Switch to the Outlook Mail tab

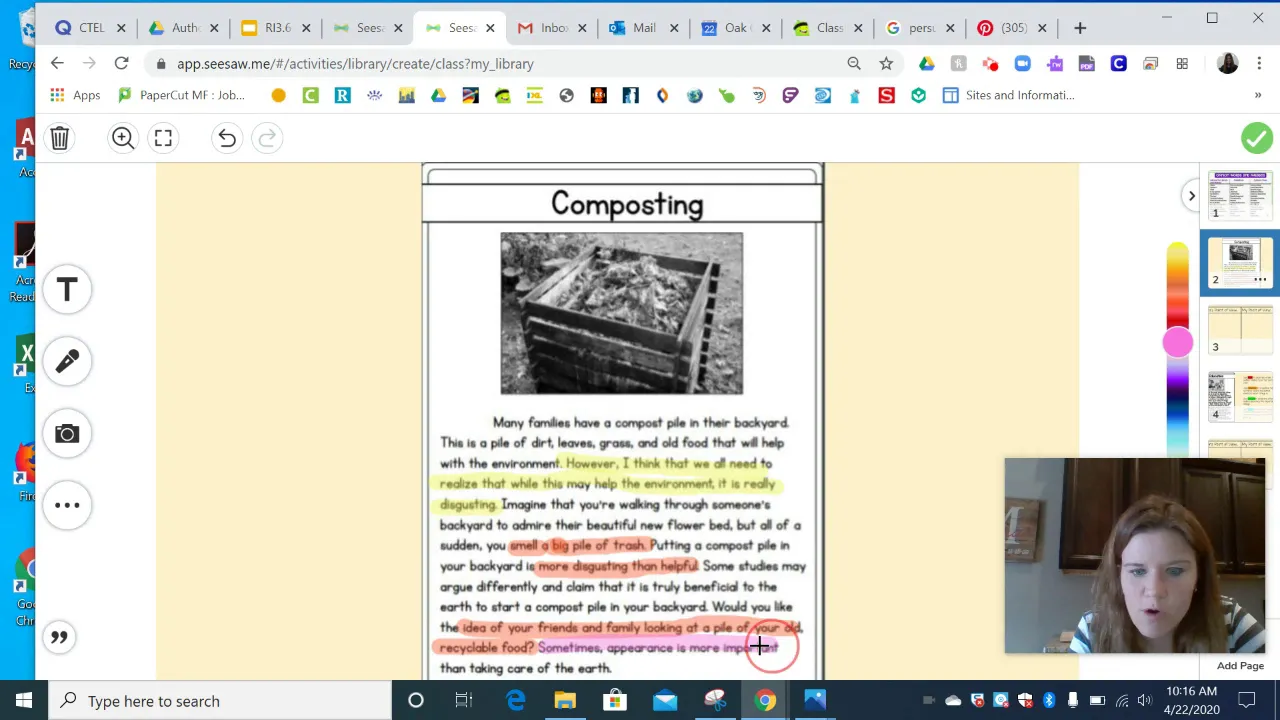coord(644,28)
